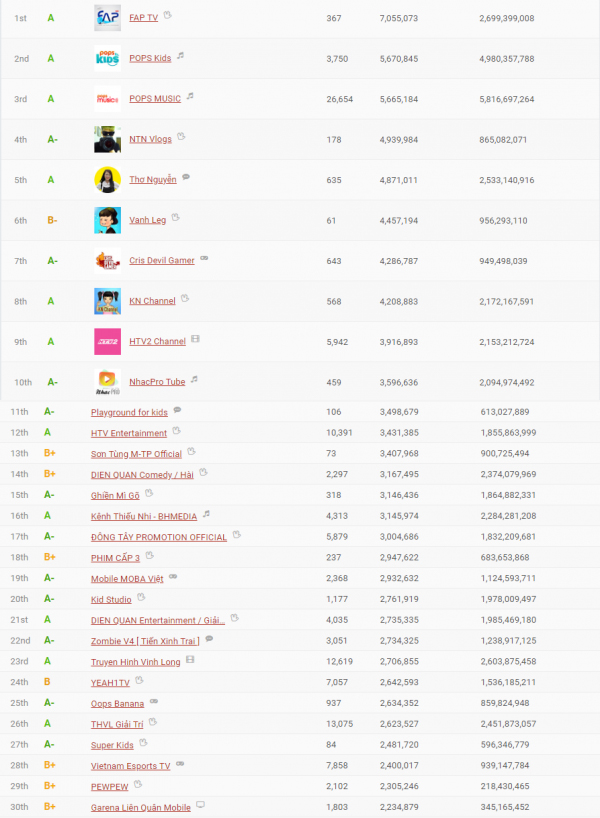Click the NTN Vlogs channel thumbnail
Viewport: 600px width, 818px height.
coord(107,139)
